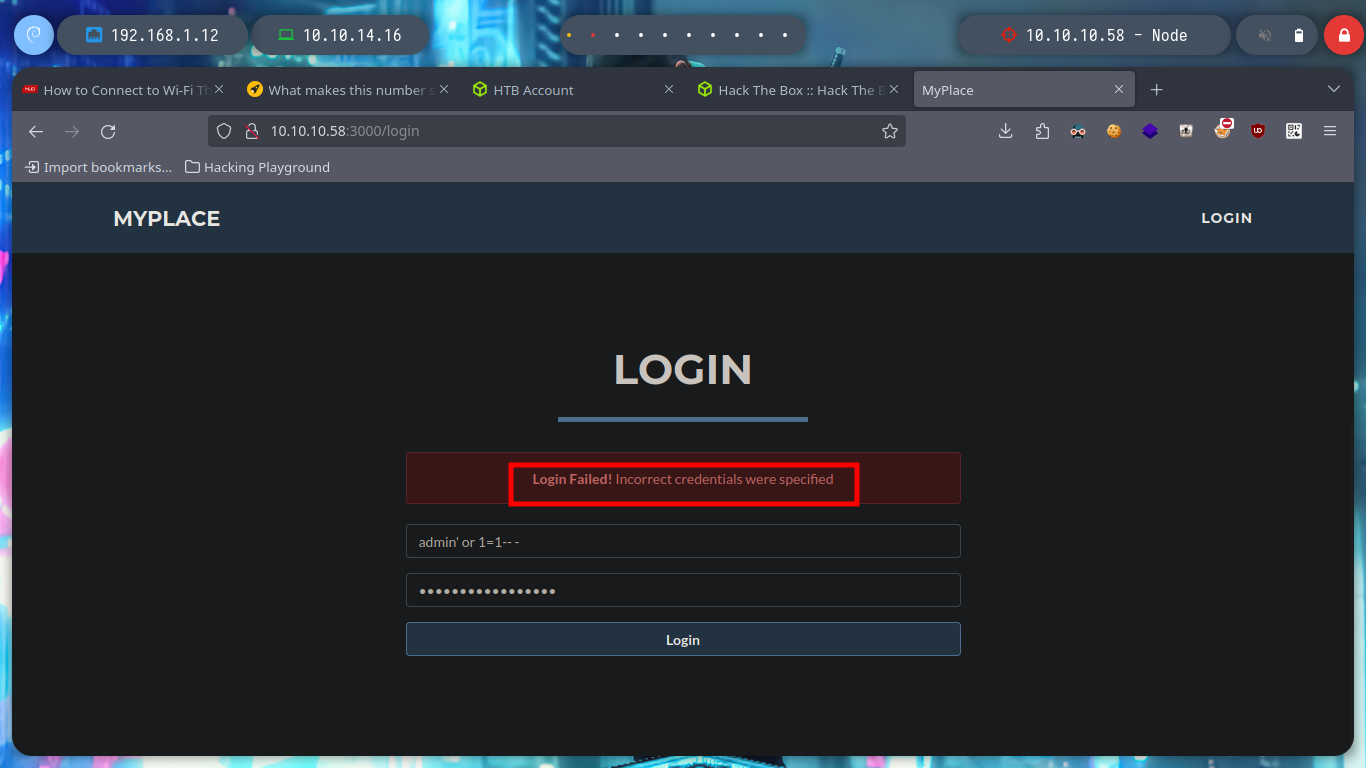Reload the current page
Screen dimensions: 1366x768
tap(108, 131)
